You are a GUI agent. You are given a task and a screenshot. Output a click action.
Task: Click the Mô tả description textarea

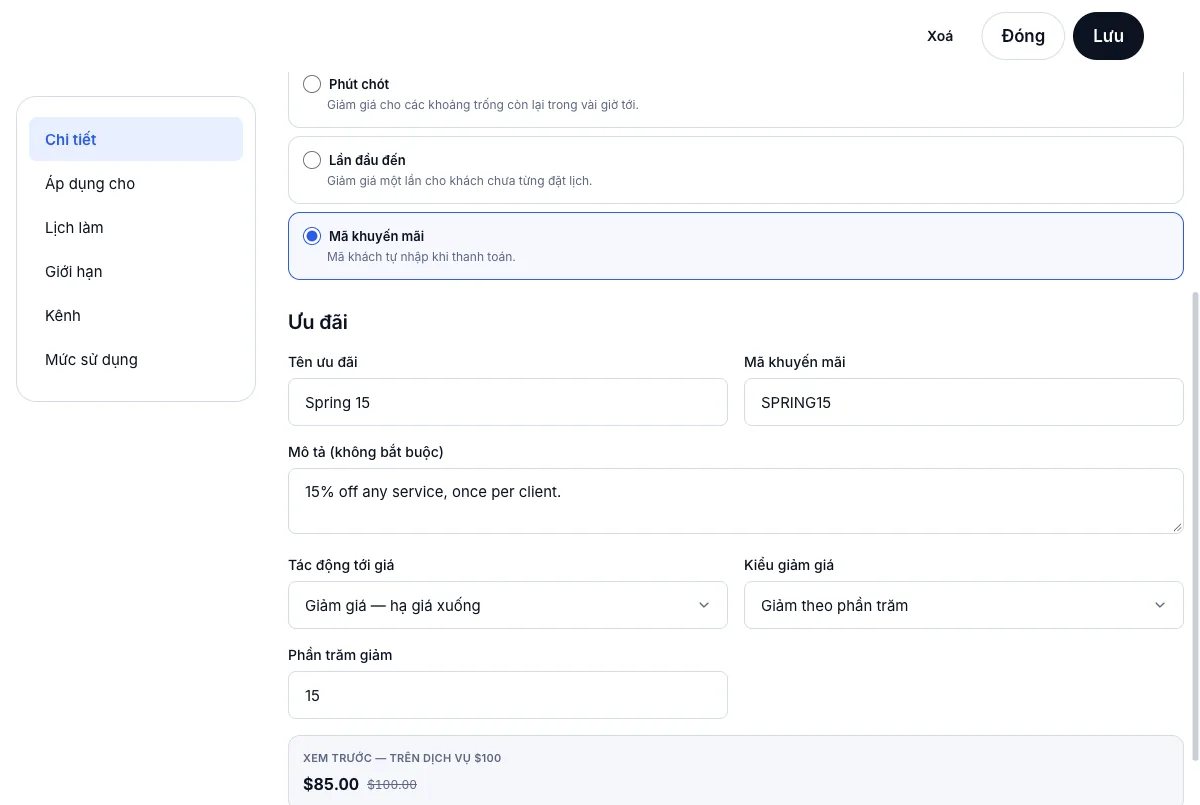coord(736,501)
